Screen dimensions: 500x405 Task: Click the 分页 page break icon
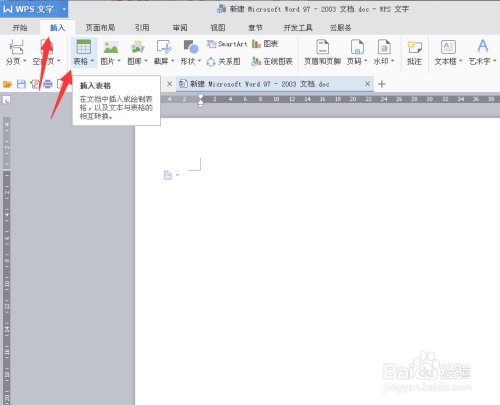tap(16, 47)
